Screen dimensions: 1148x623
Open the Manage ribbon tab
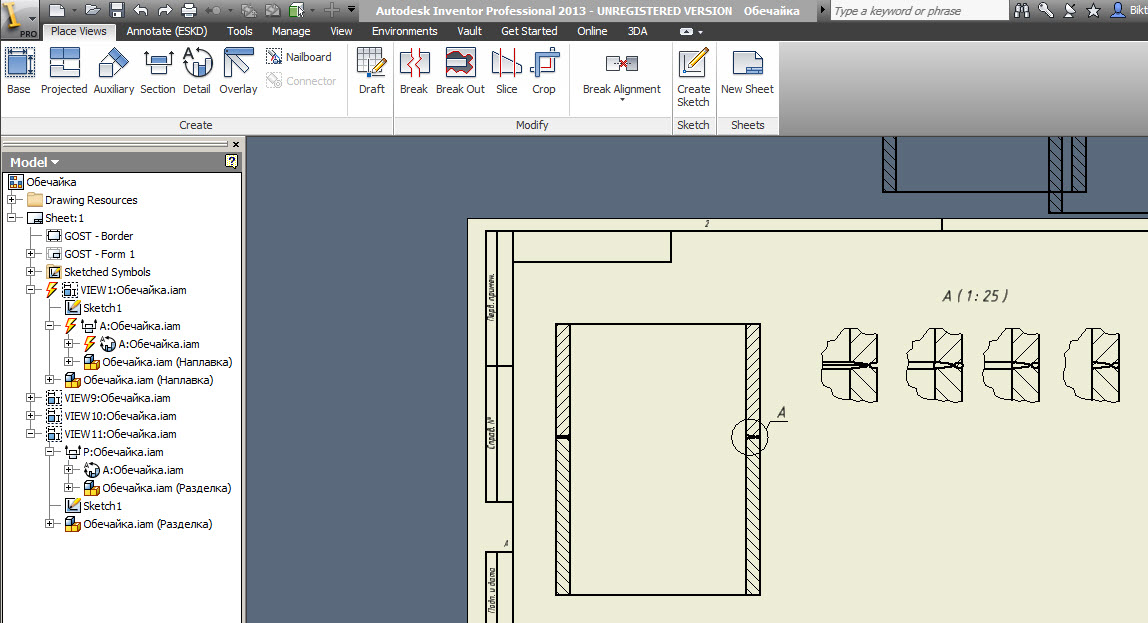[x=291, y=31]
